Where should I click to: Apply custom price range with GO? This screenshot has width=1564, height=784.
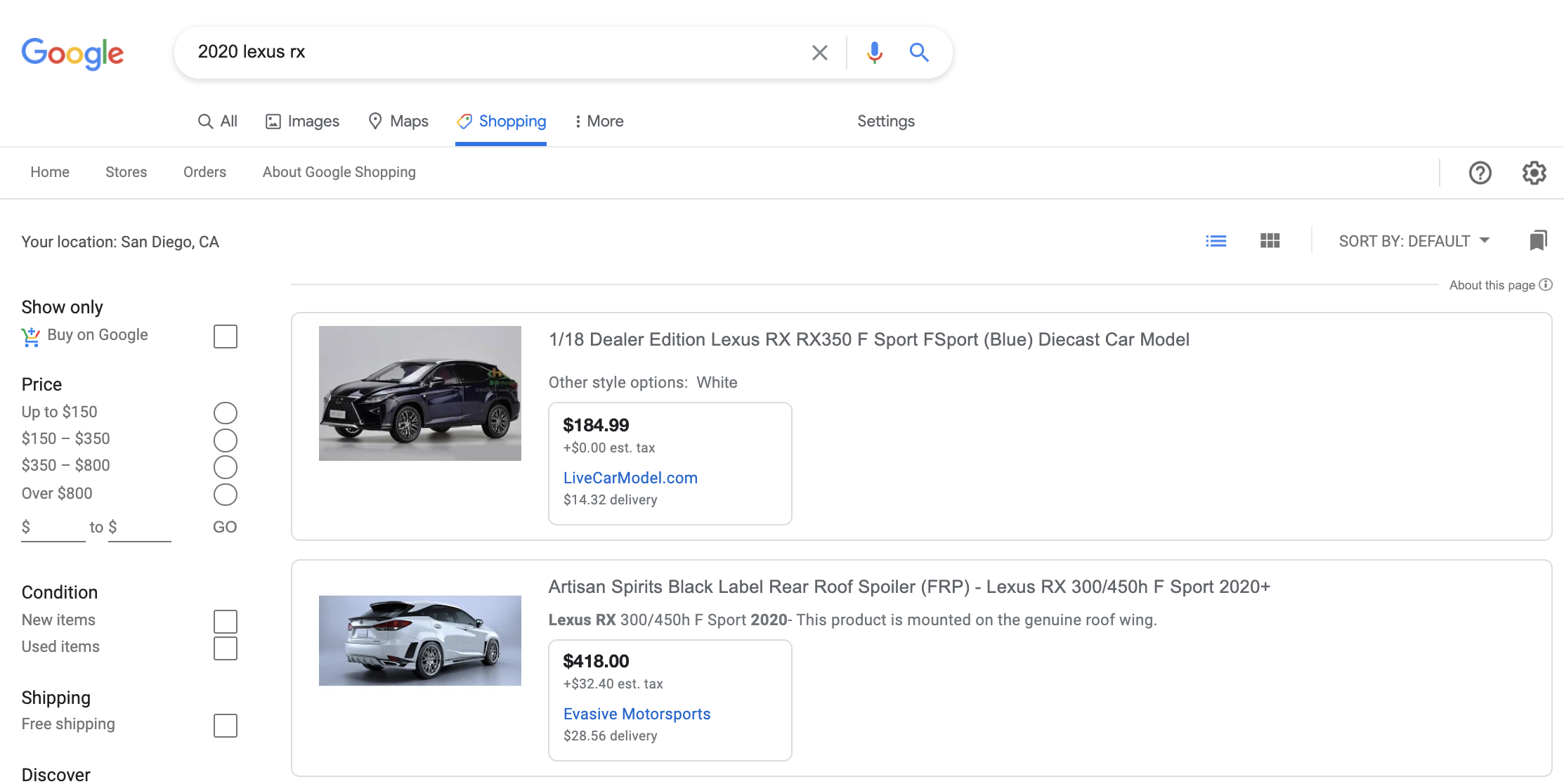click(x=225, y=526)
